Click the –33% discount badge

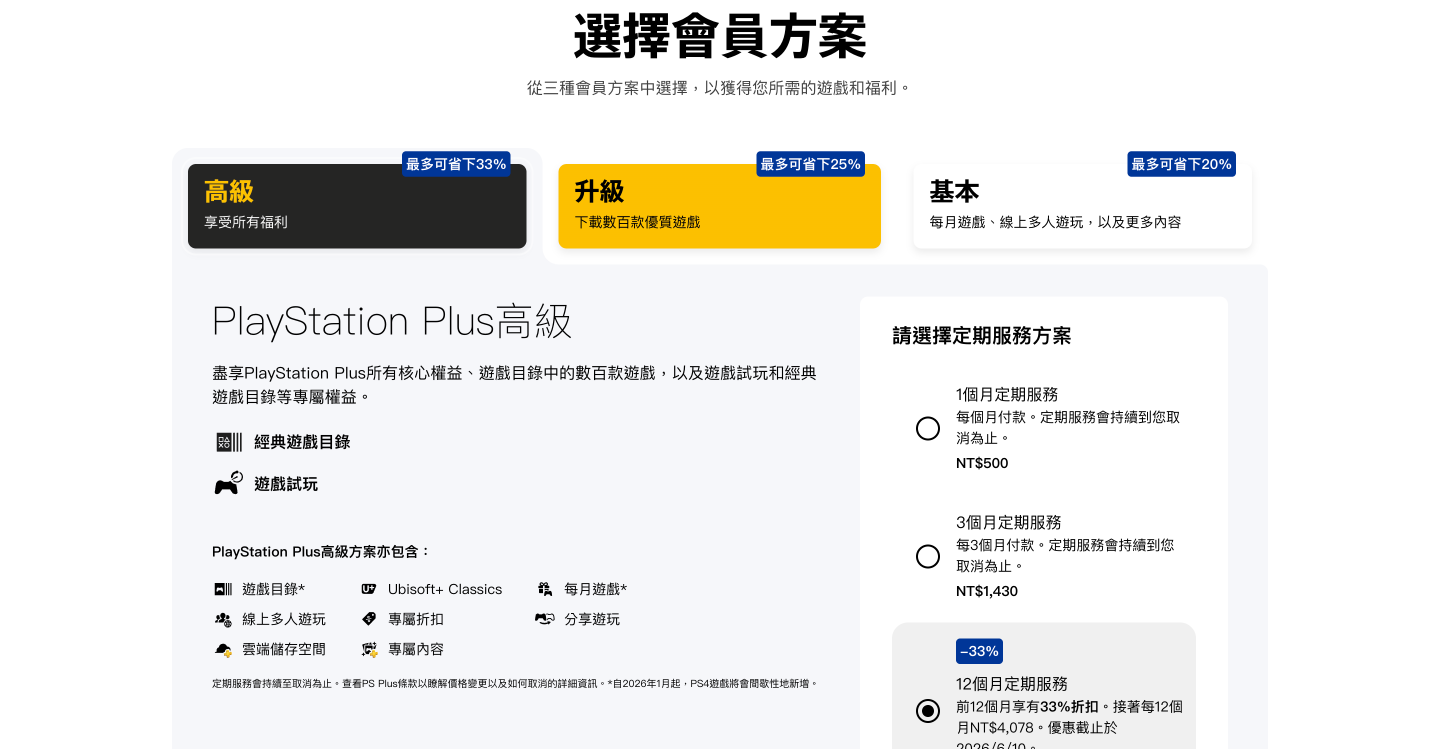[979, 651]
